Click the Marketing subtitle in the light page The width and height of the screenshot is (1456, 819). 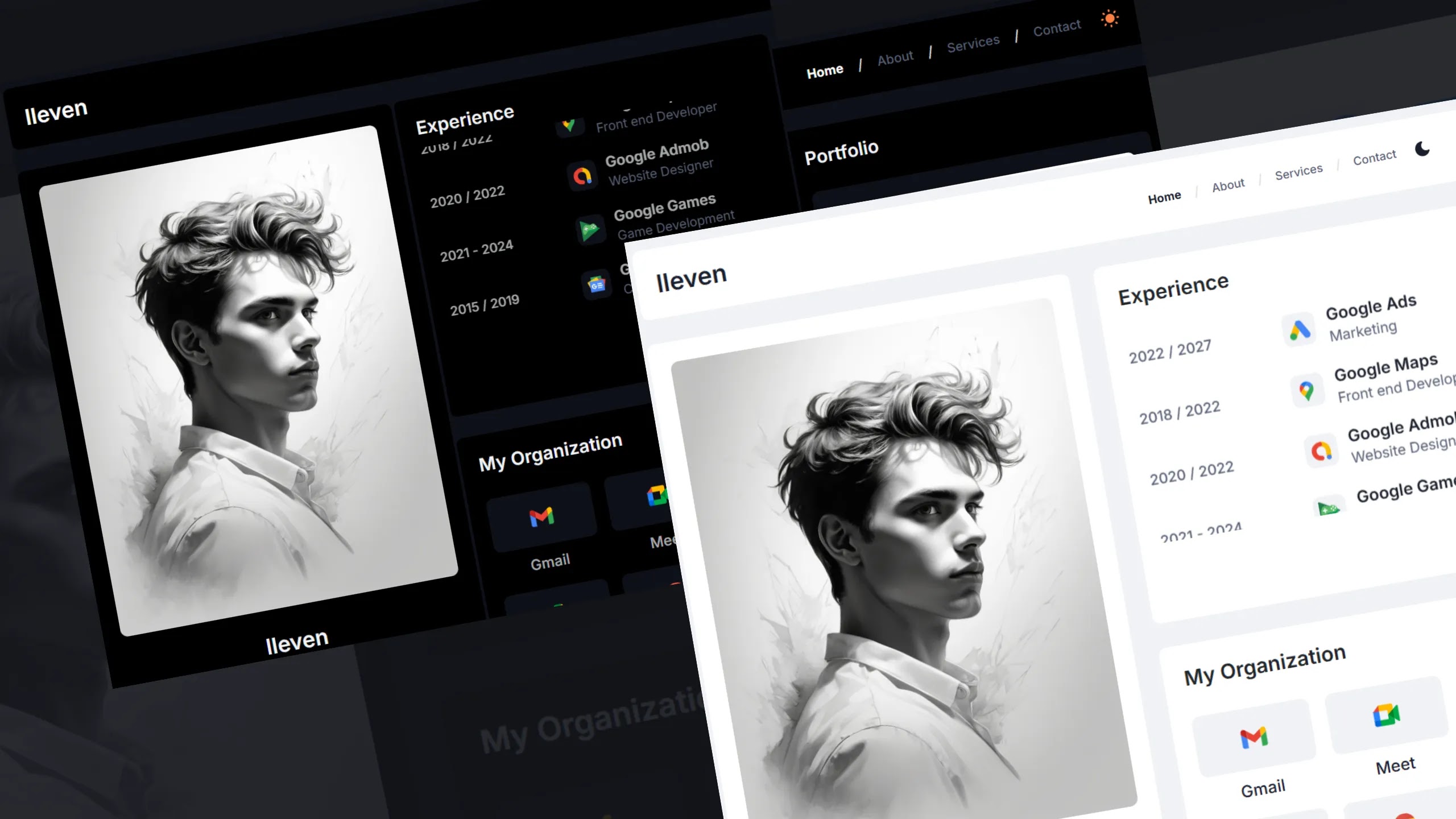point(1363,331)
